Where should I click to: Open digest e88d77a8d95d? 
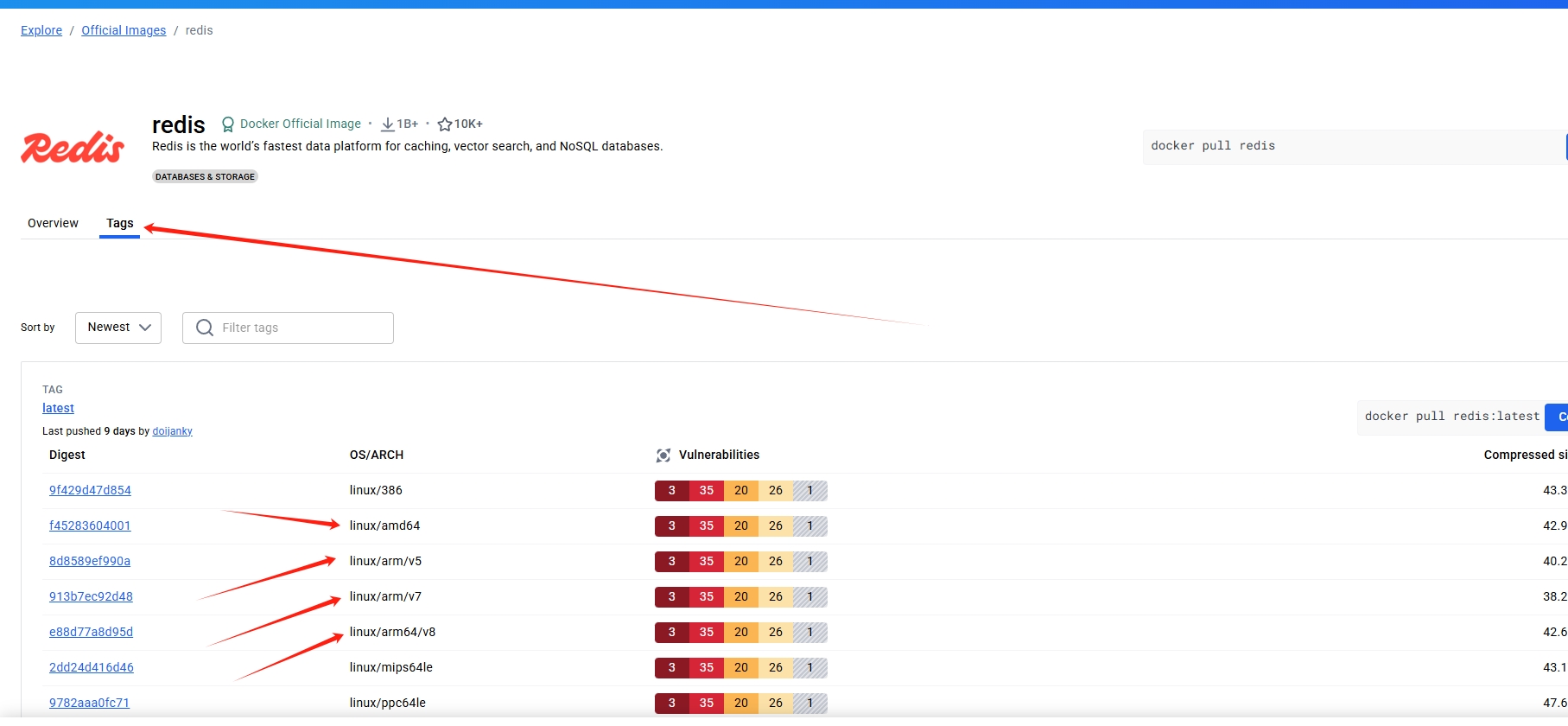coord(91,632)
